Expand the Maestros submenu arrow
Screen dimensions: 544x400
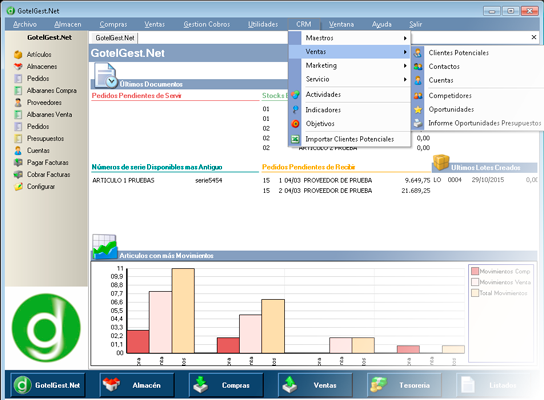point(405,38)
